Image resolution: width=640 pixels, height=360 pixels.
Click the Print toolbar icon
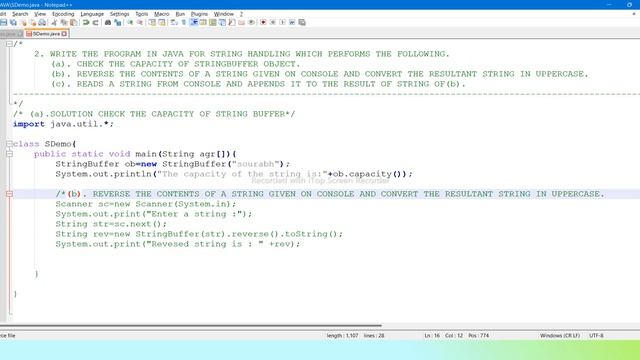(x=42, y=22)
